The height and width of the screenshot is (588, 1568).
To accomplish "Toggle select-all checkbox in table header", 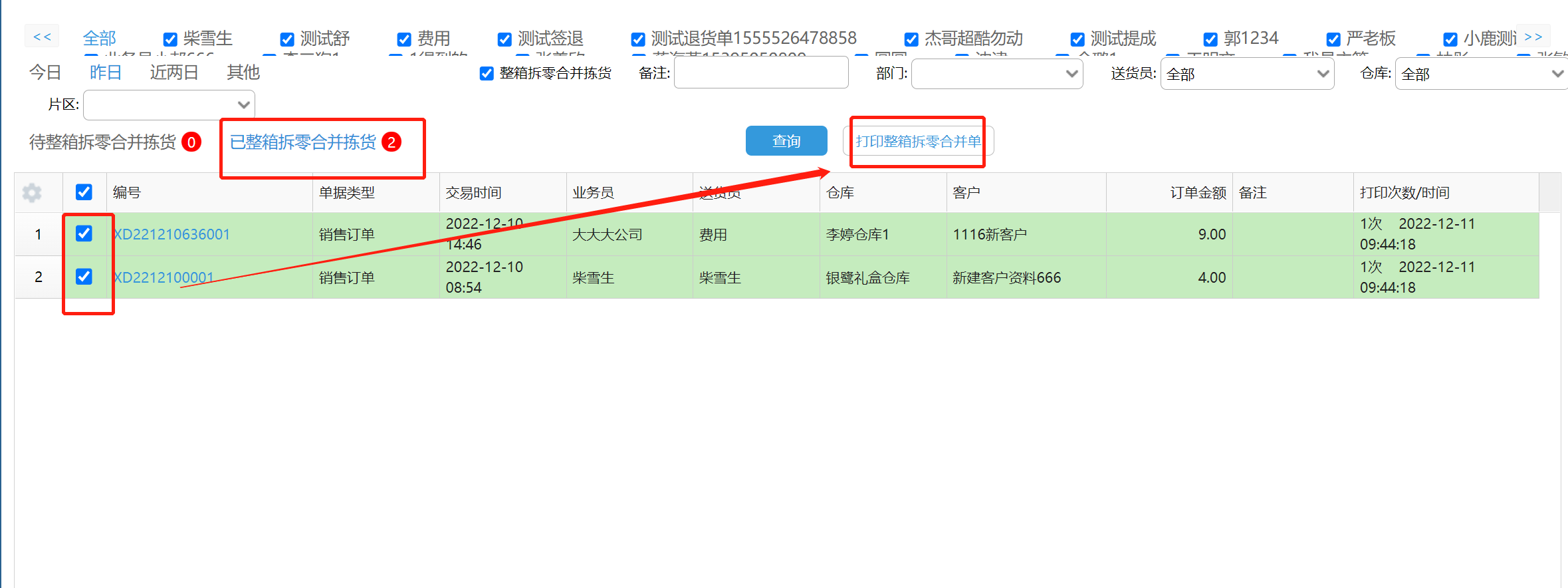I will pyautogui.click(x=84, y=192).
